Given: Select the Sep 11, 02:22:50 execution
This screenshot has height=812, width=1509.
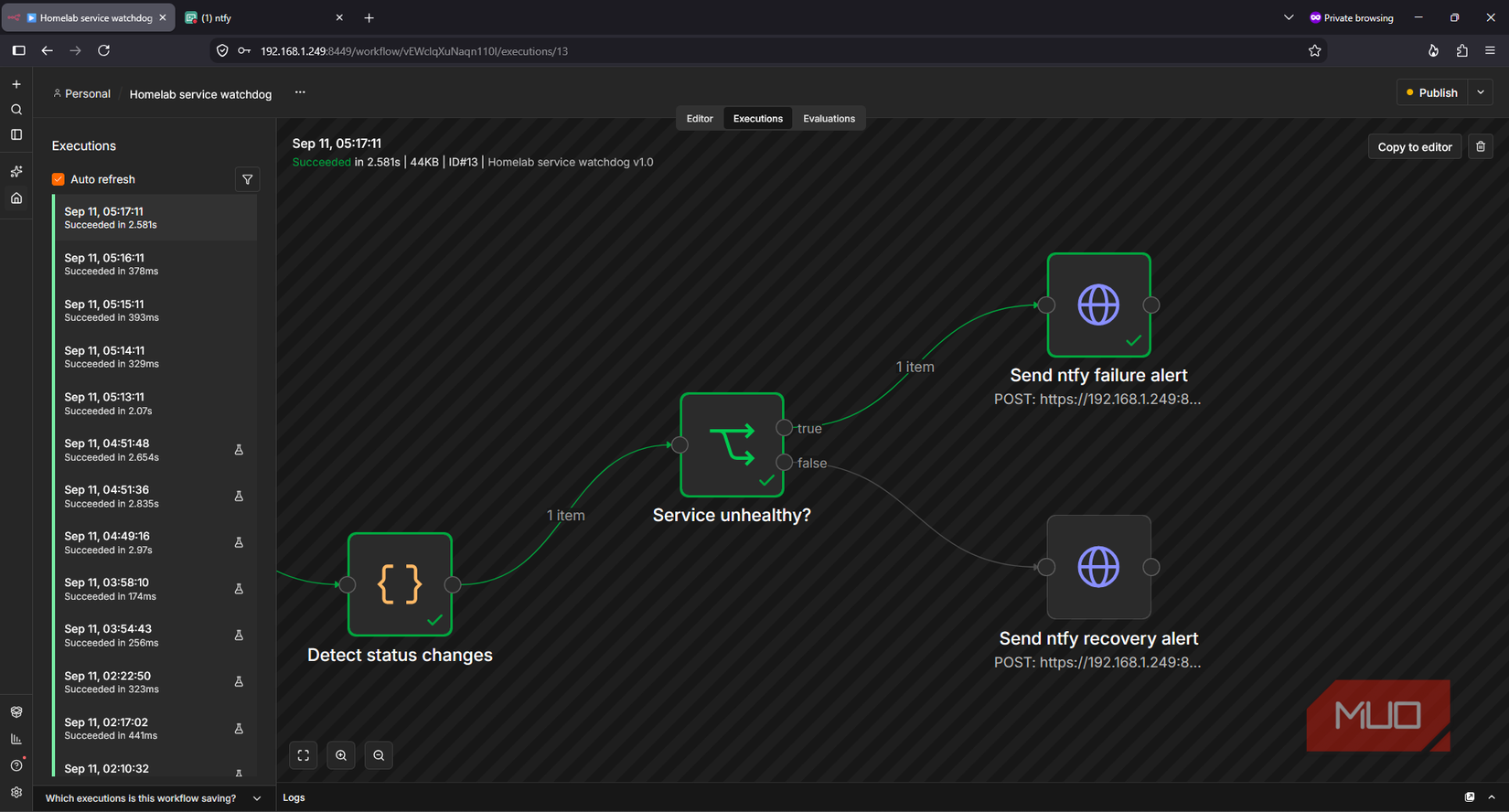Looking at the screenshot, I should coord(155,682).
